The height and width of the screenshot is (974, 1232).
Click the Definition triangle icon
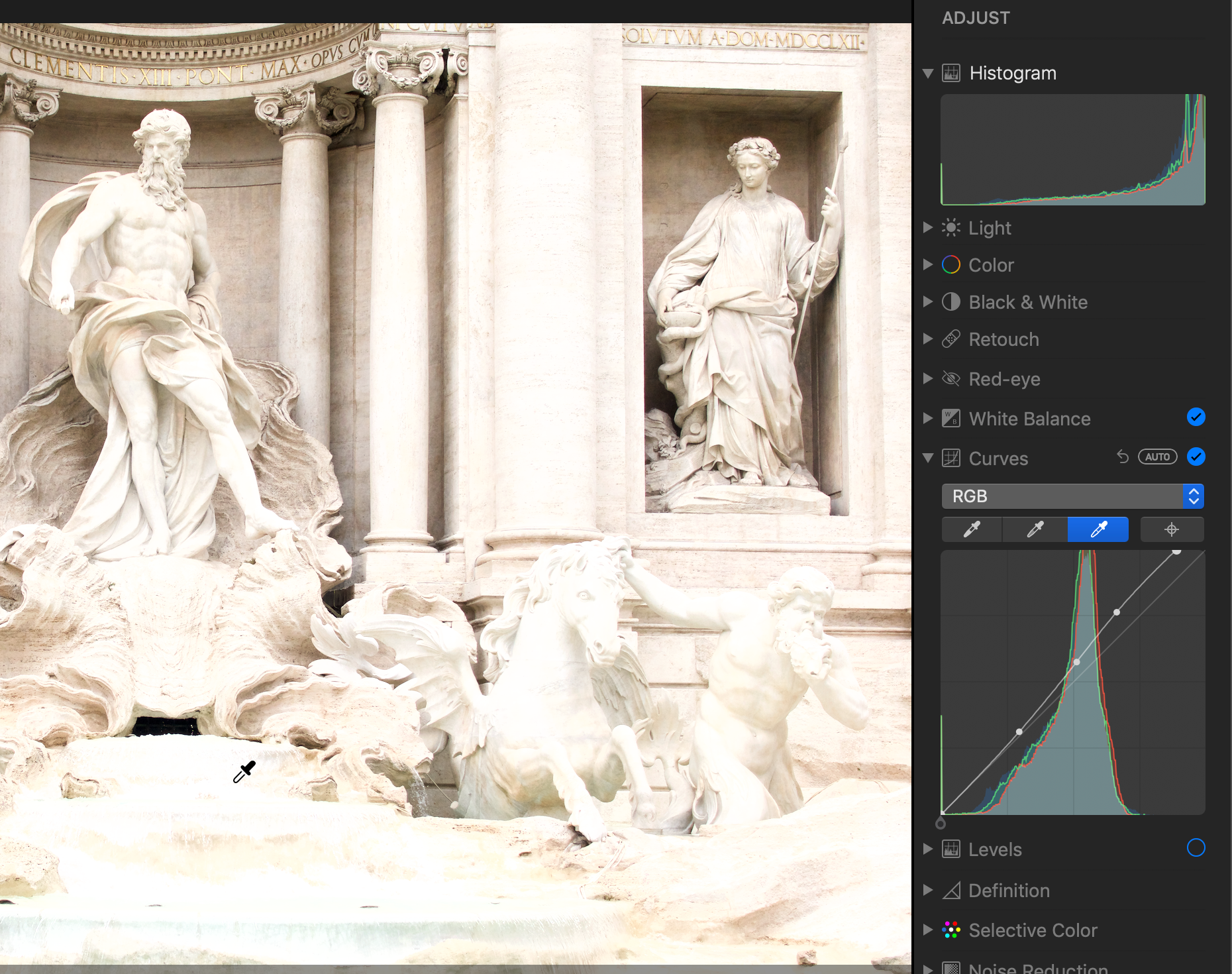click(x=951, y=891)
